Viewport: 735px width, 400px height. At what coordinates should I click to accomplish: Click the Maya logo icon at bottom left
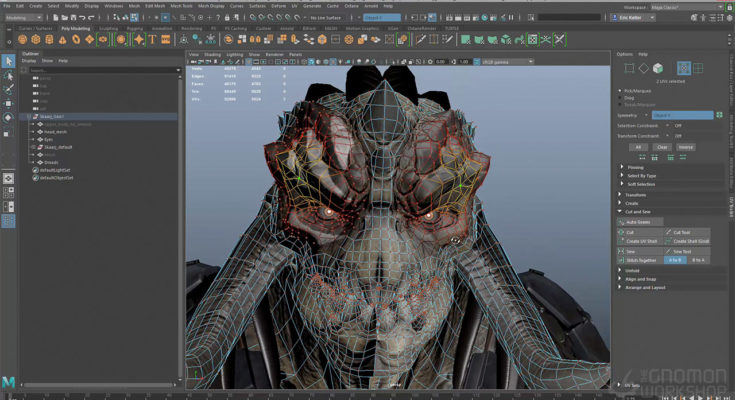pyautogui.click(x=8, y=382)
